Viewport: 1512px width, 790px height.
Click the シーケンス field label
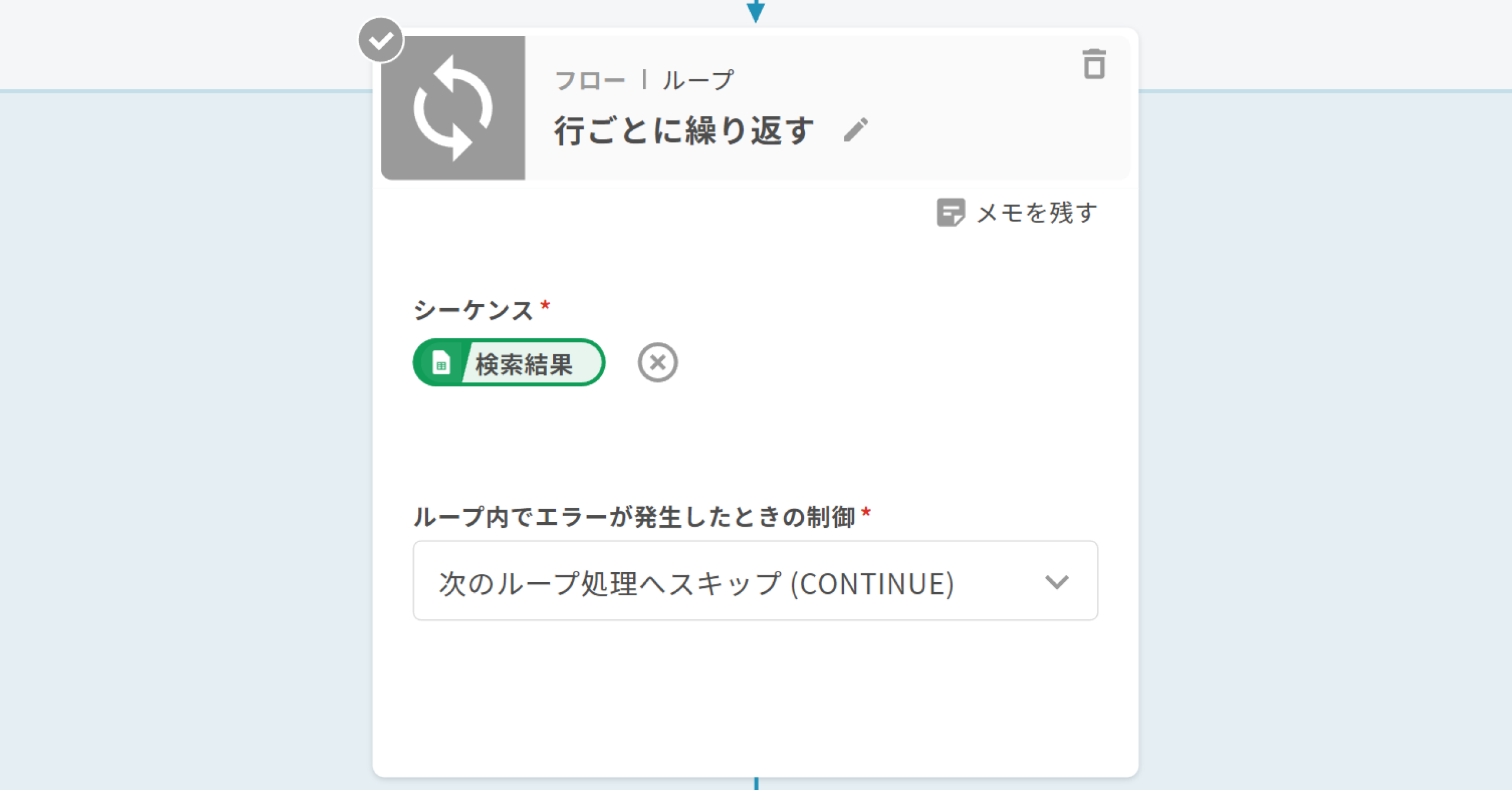click(x=473, y=311)
